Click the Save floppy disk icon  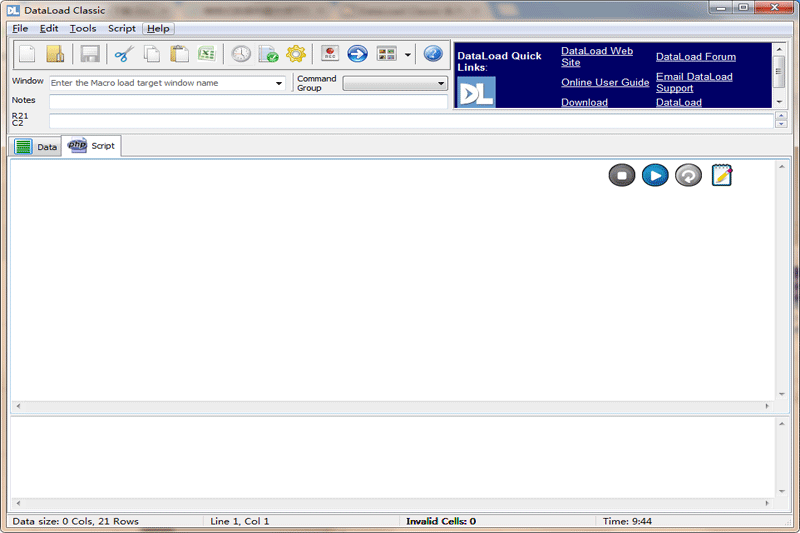(x=90, y=54)
